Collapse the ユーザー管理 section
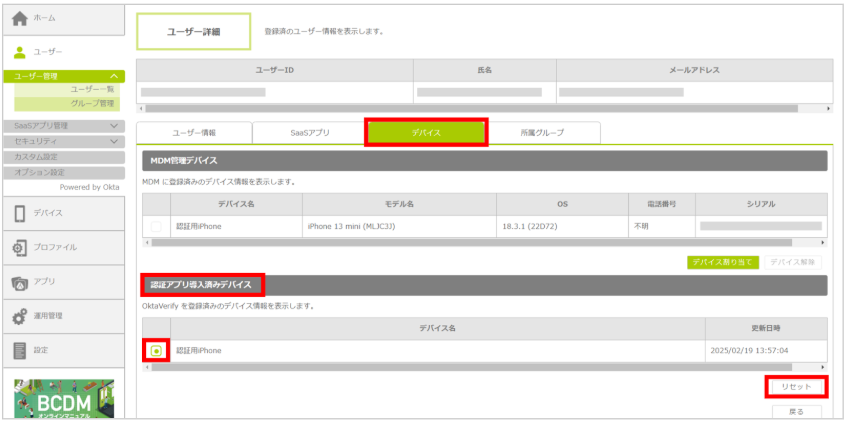 click(114, 76)
